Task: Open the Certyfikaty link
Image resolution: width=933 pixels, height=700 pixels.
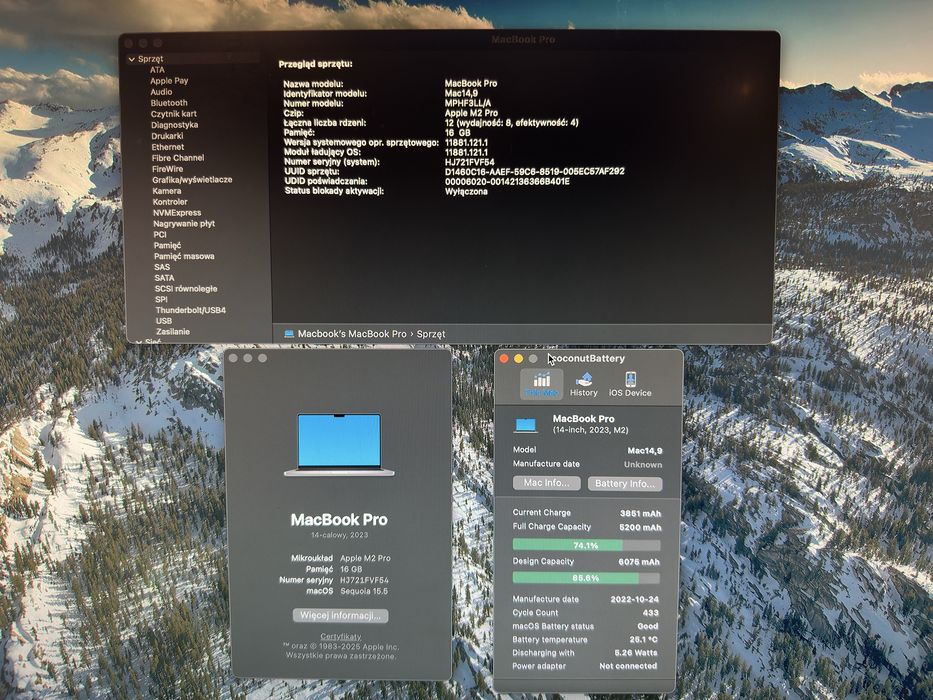Action: click(341, 636)
